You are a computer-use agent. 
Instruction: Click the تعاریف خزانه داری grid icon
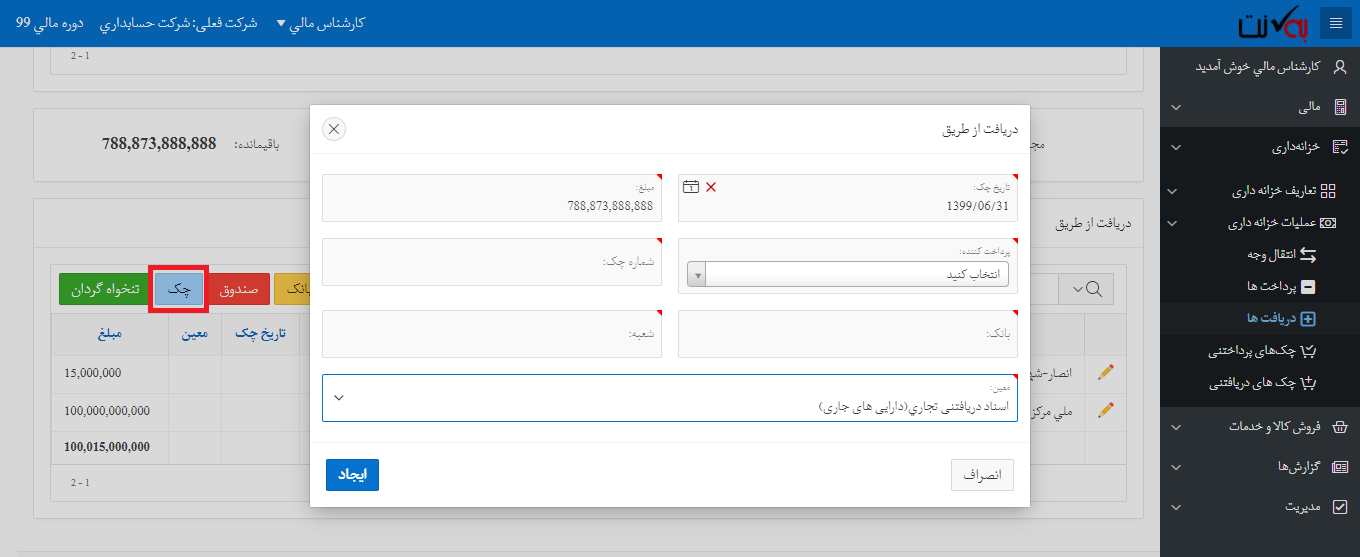[1328, 190]
